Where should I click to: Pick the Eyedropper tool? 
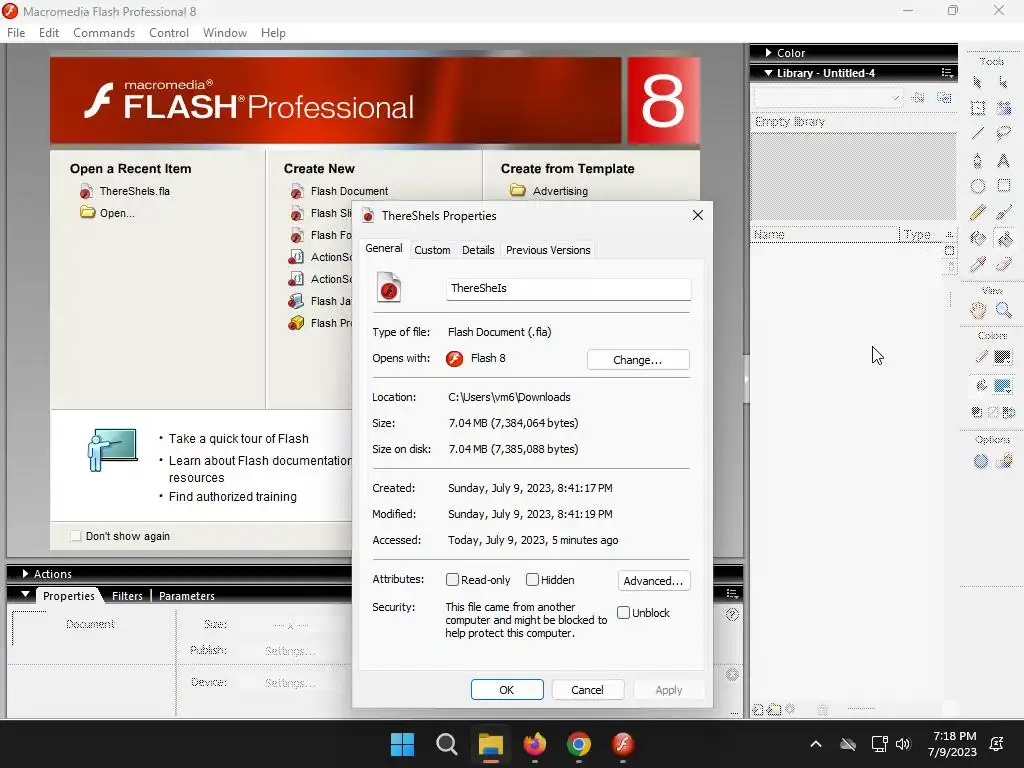[x=978, y=264]
